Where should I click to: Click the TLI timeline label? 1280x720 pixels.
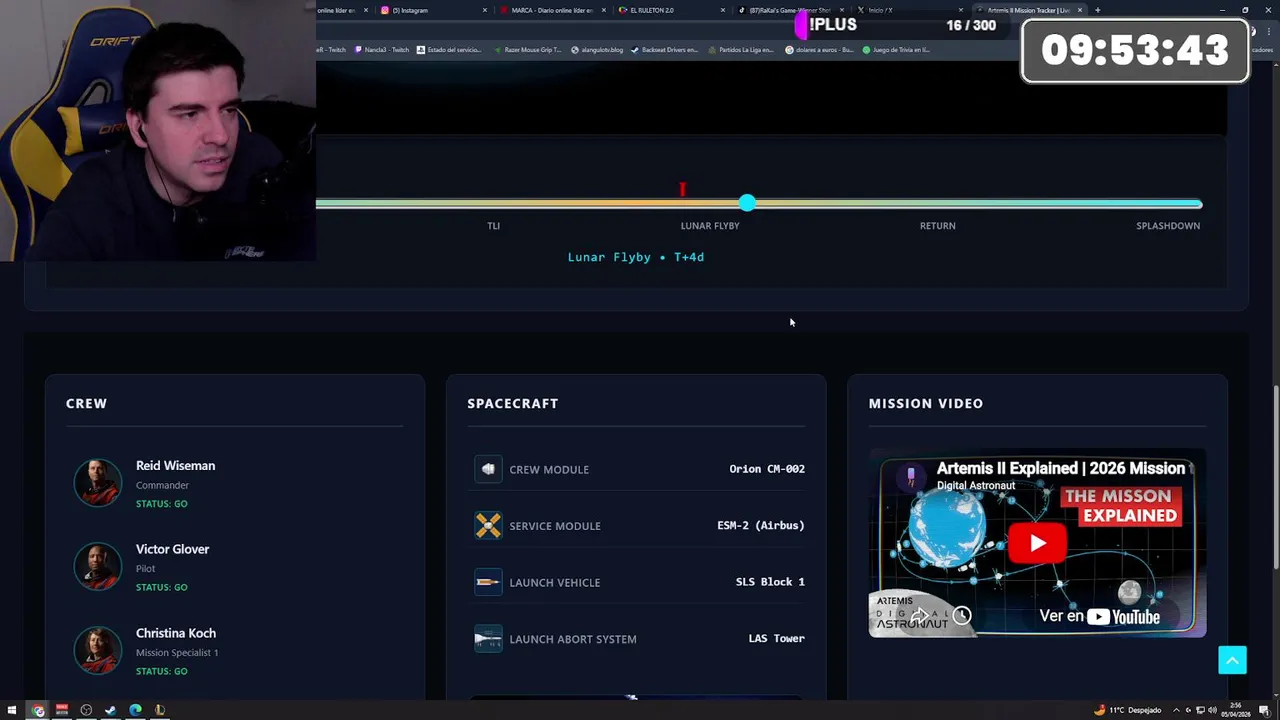pos(493,226)
